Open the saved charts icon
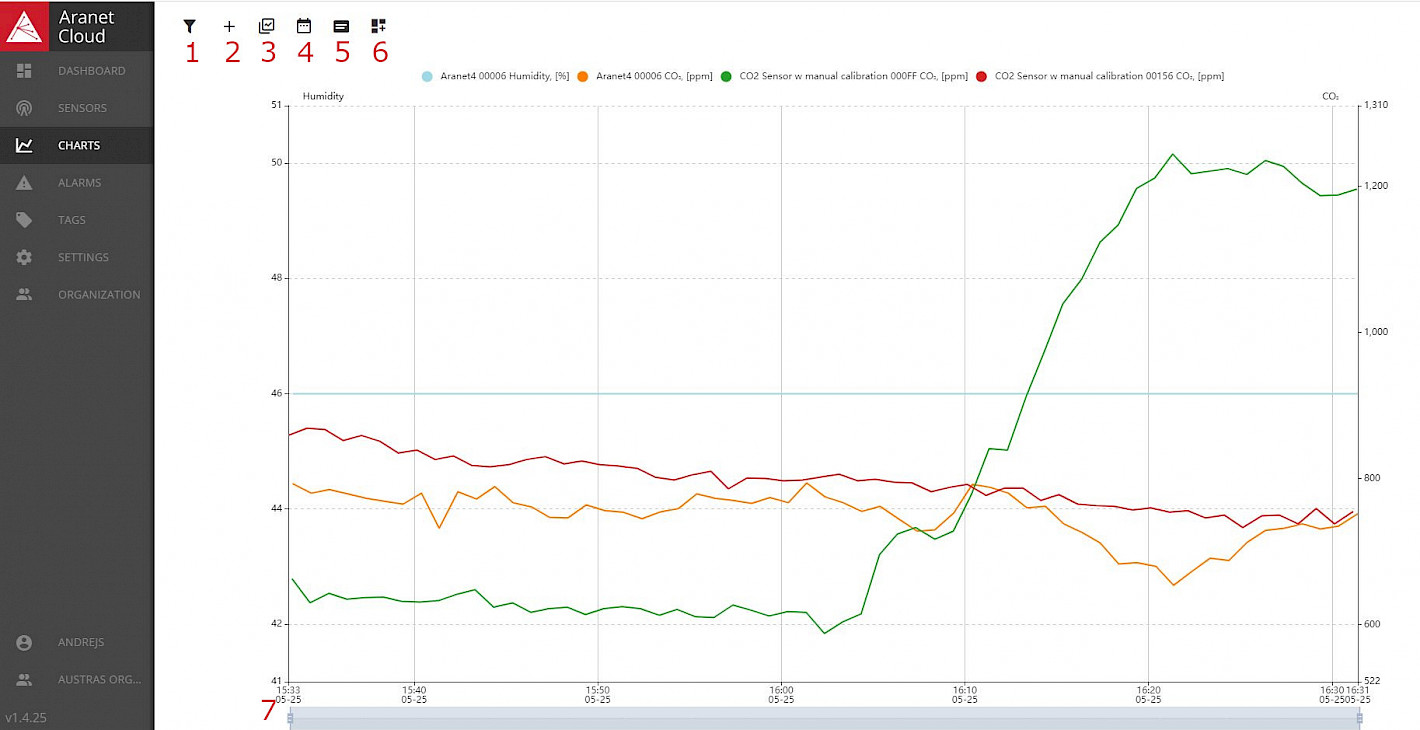Viewport: 1420px width, 730px height. pyautogui.click(x=266, y=27)
